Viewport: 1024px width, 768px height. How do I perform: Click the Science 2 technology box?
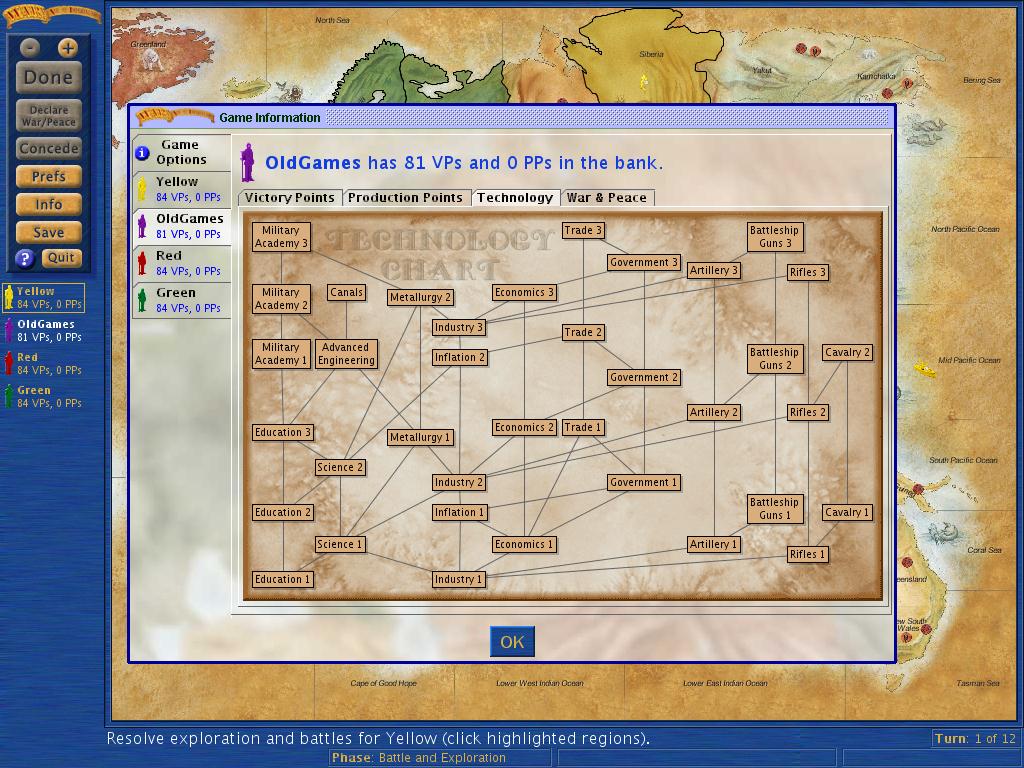[340, 468]
